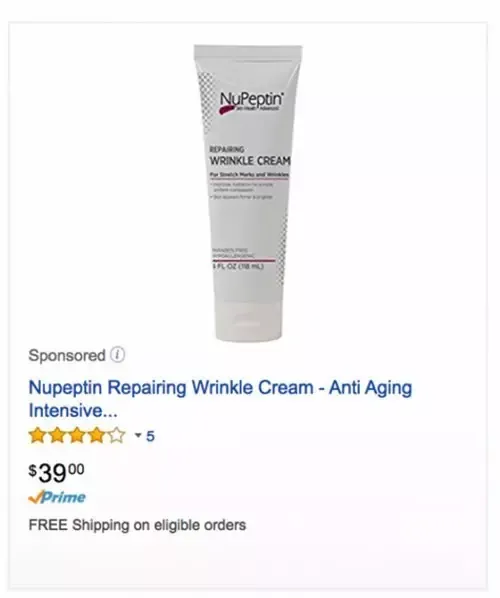Open the 5 customer reviews link
The width and height of the screenshot is (500, 598).
(x=150, y=436)
